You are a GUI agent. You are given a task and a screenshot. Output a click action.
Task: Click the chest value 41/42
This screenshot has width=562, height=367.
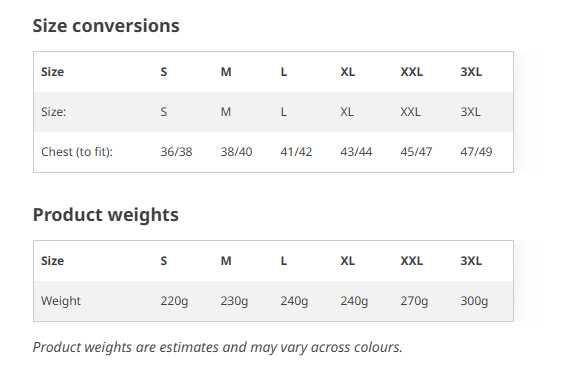[x=296, y=152]
